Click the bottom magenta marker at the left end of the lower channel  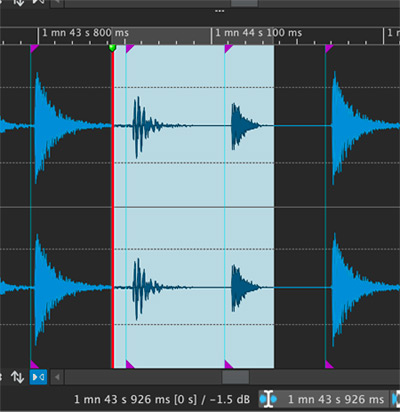click(34, 364)
